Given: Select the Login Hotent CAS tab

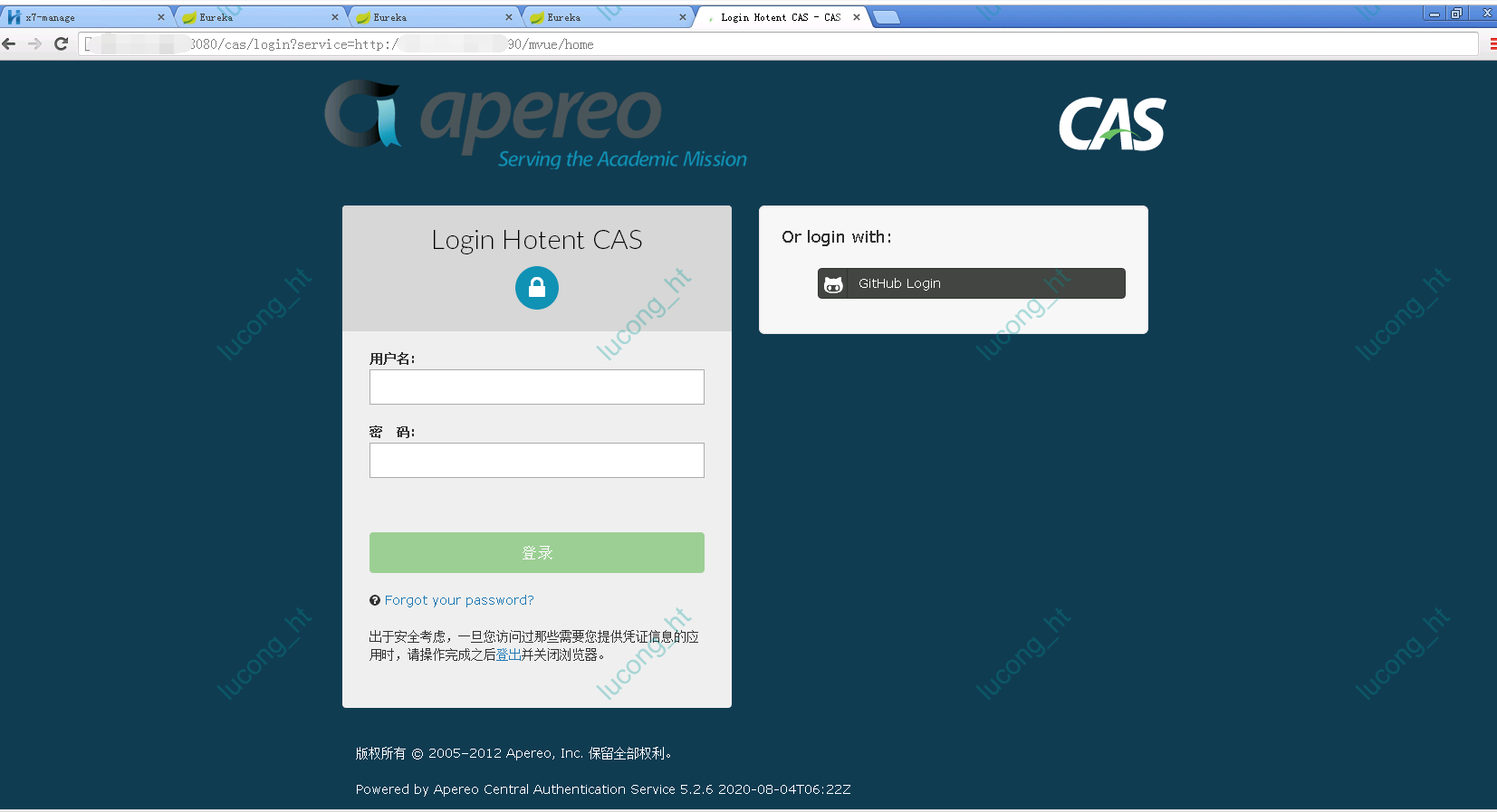Looking at the screenshot, I should 781,17.
